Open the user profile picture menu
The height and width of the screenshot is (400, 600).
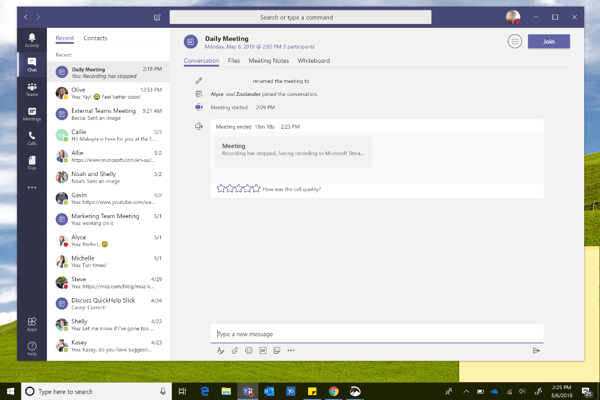tap(513, 17)
